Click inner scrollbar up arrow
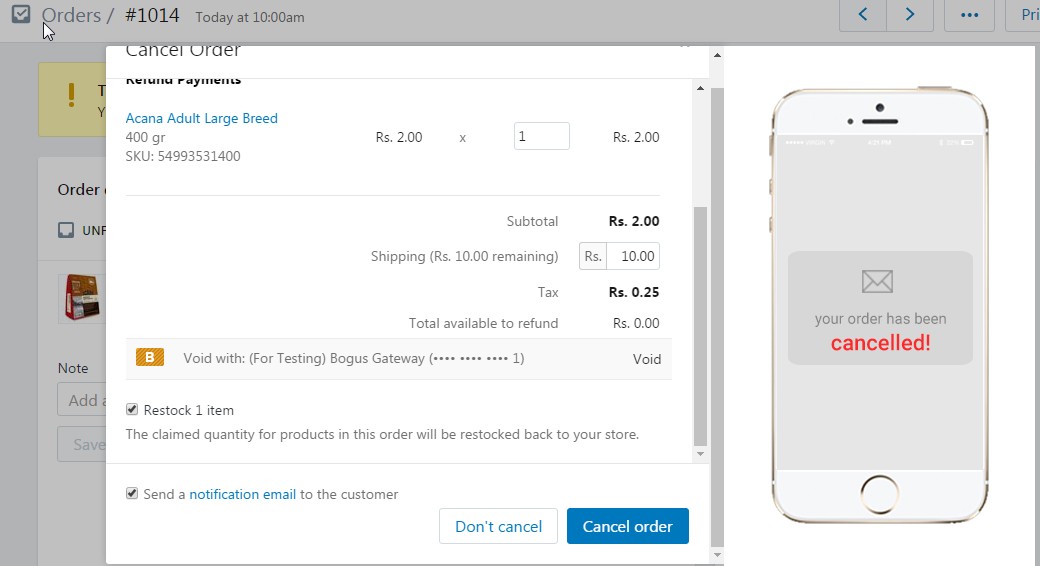Viewport: 1040px width, 566px height. pos(700,88)
